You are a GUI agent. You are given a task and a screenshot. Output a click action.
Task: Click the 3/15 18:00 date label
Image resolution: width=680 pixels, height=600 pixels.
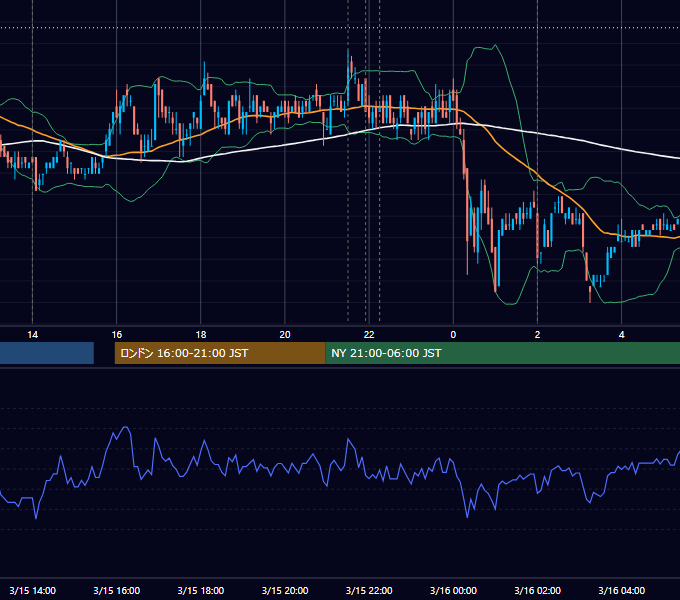coord(201,590)
